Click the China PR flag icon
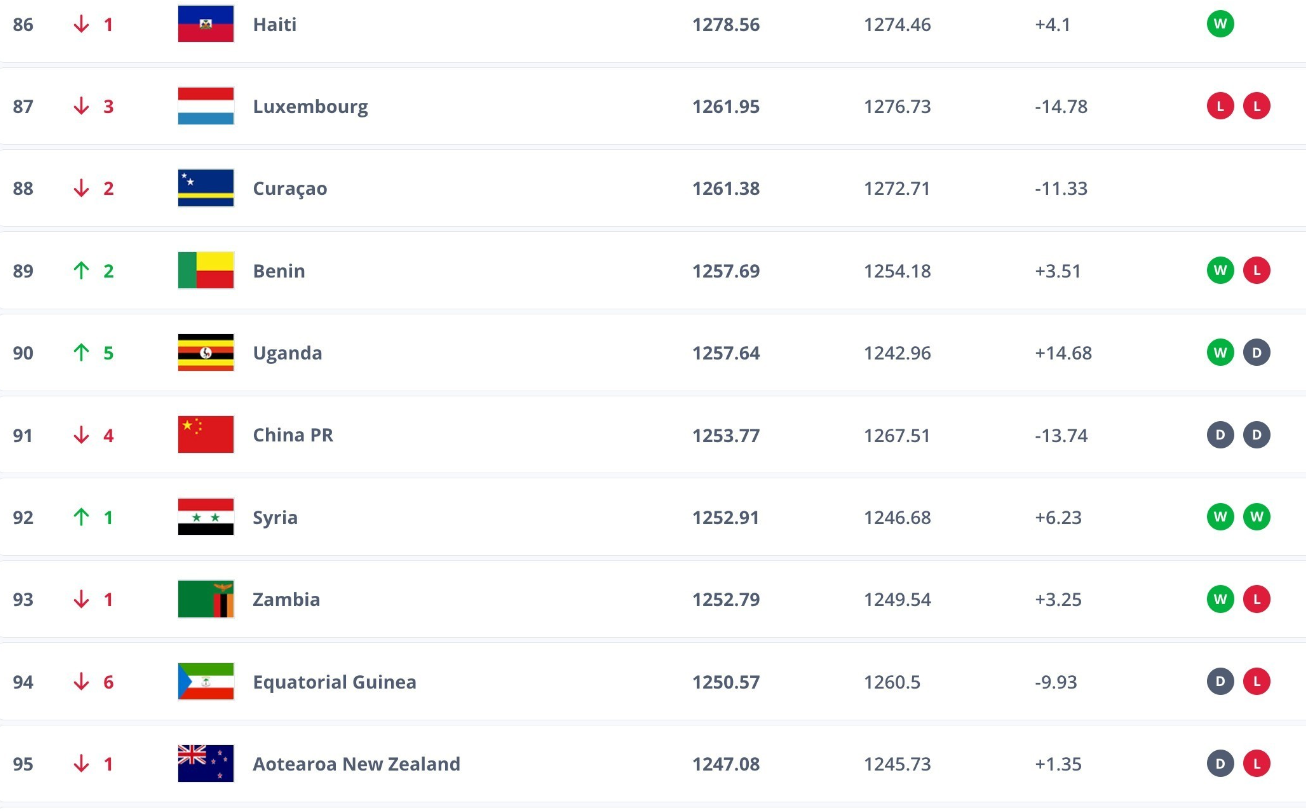 tap(205, 435)
